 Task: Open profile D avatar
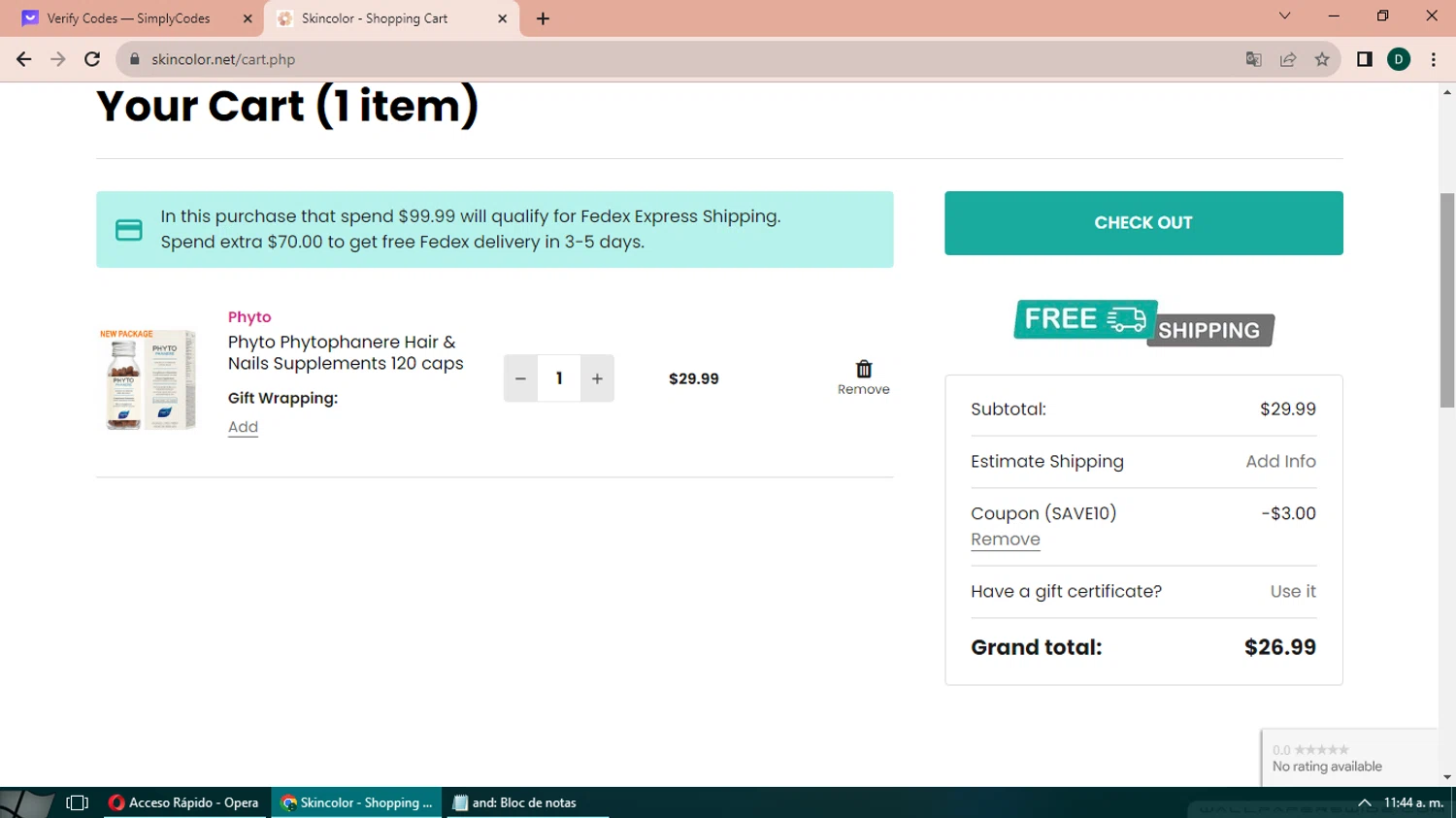coord(1399,59)
